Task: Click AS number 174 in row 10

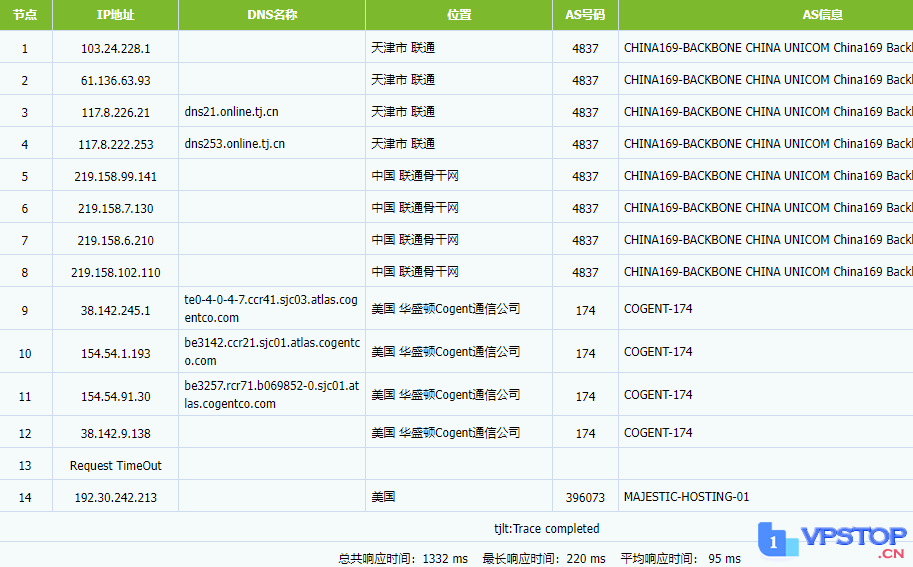Action: pos(585,353)
